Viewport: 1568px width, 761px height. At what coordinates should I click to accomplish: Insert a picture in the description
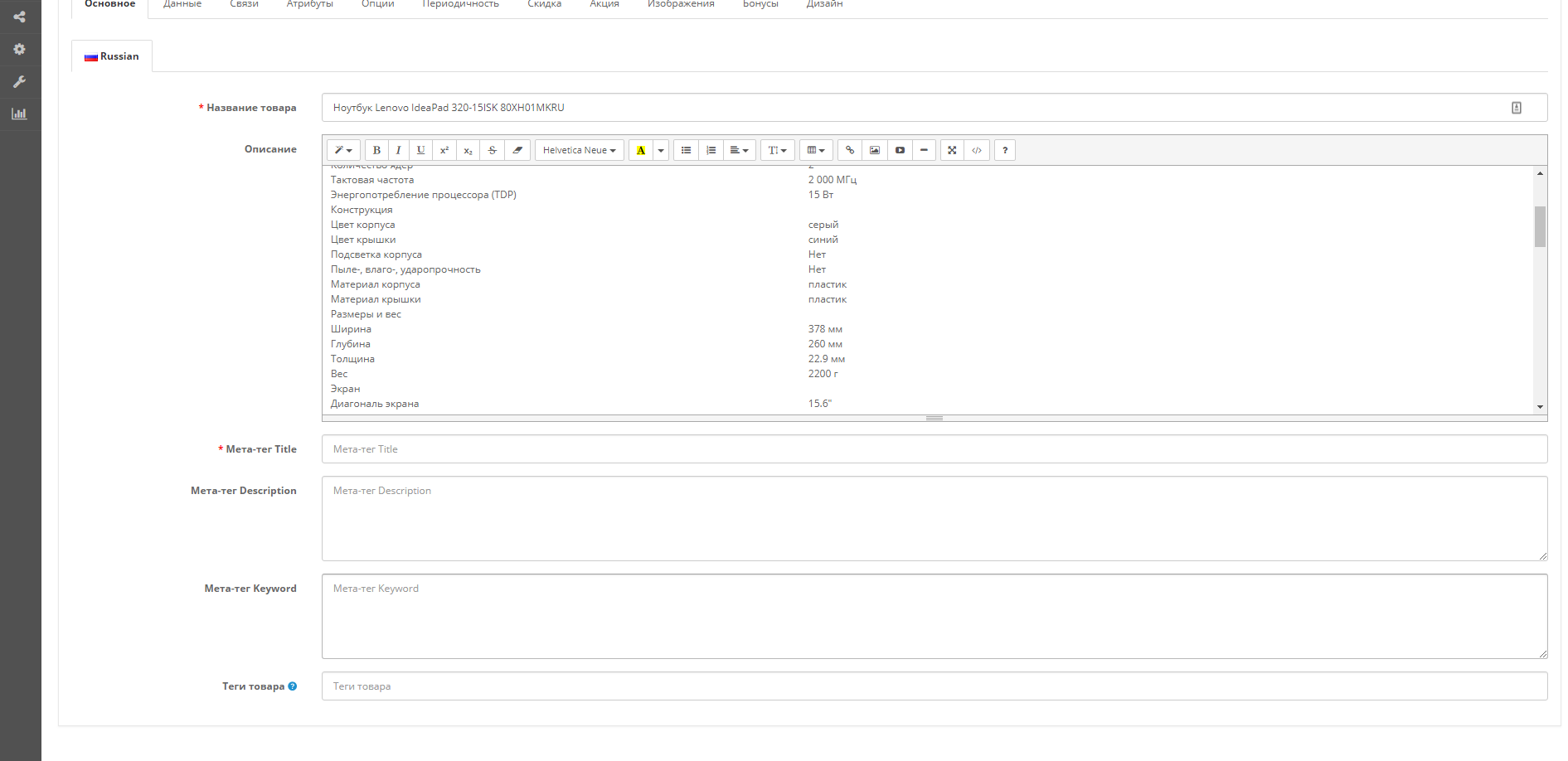[x=875, y=150]
